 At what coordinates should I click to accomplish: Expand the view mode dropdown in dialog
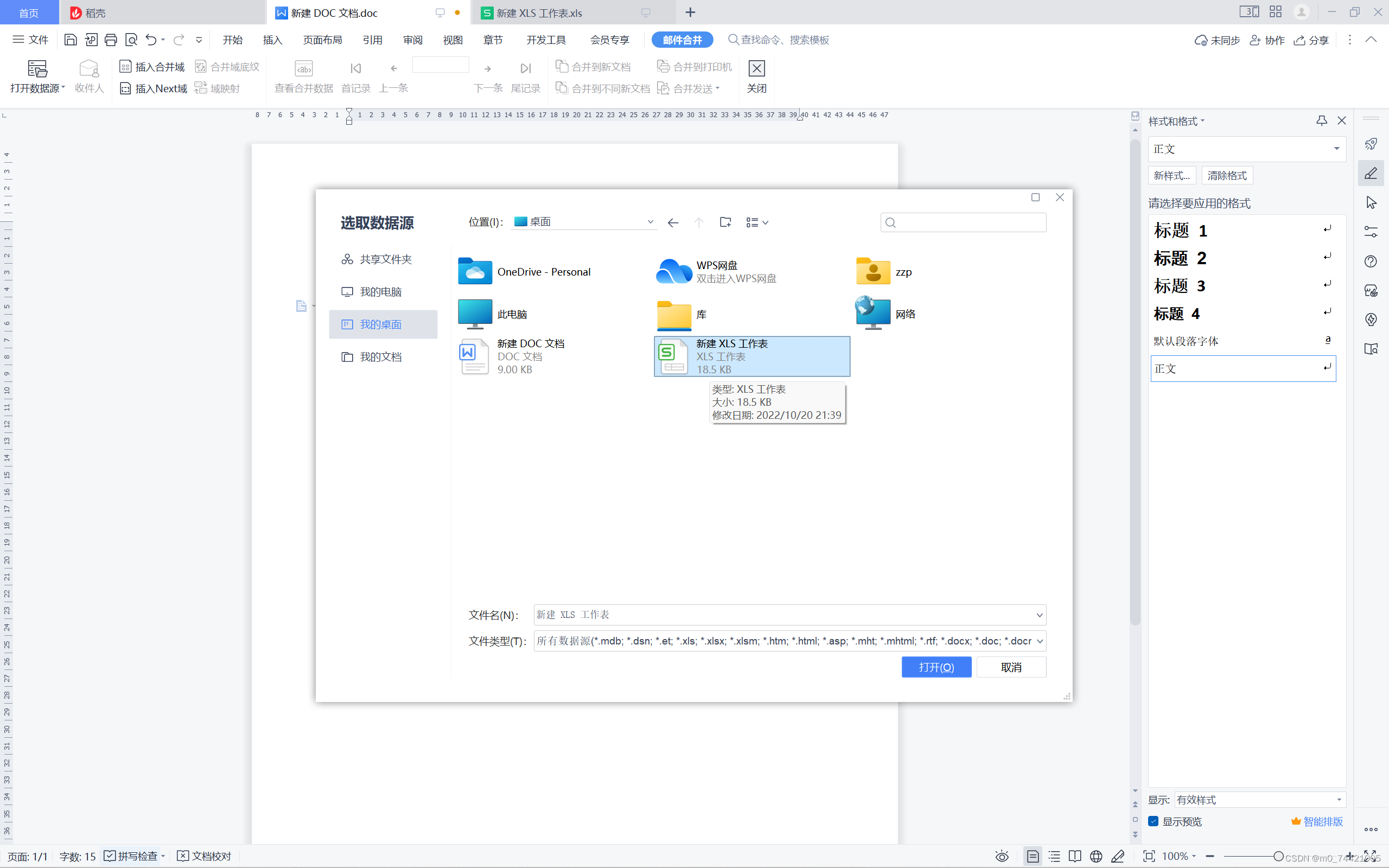pos(757,222)
